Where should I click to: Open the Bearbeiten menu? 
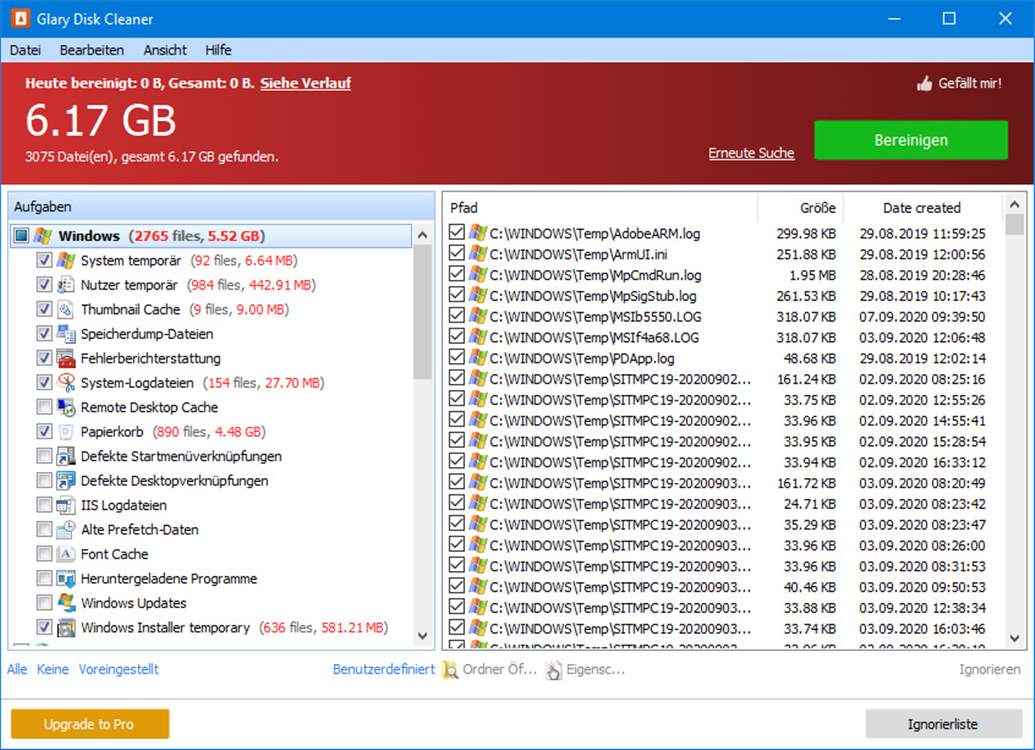coord(92,50)
